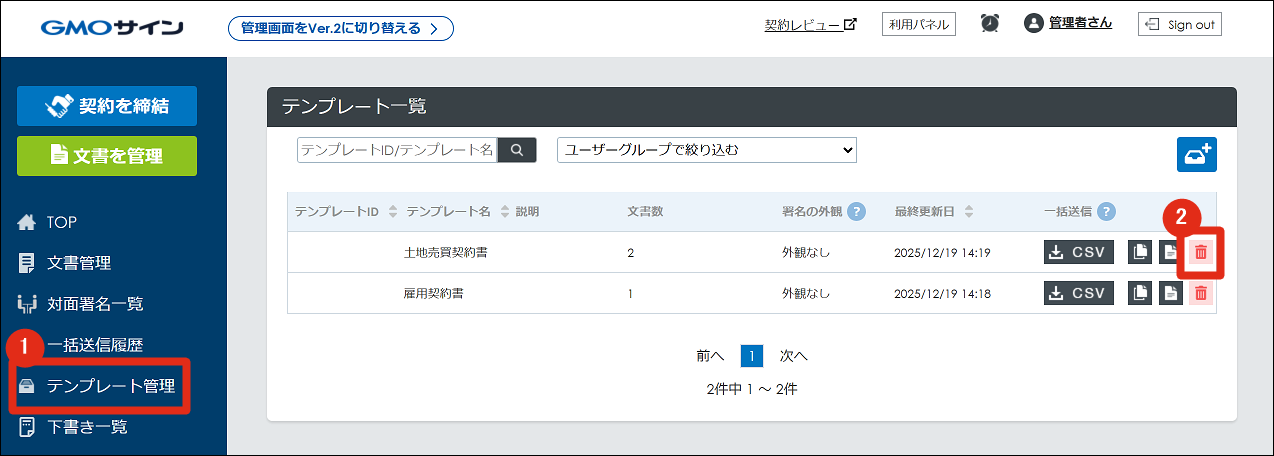Click copy icon for 土地売買契約書 row
Viewport: 1274px width, 456px height.
click(1140, 252)
